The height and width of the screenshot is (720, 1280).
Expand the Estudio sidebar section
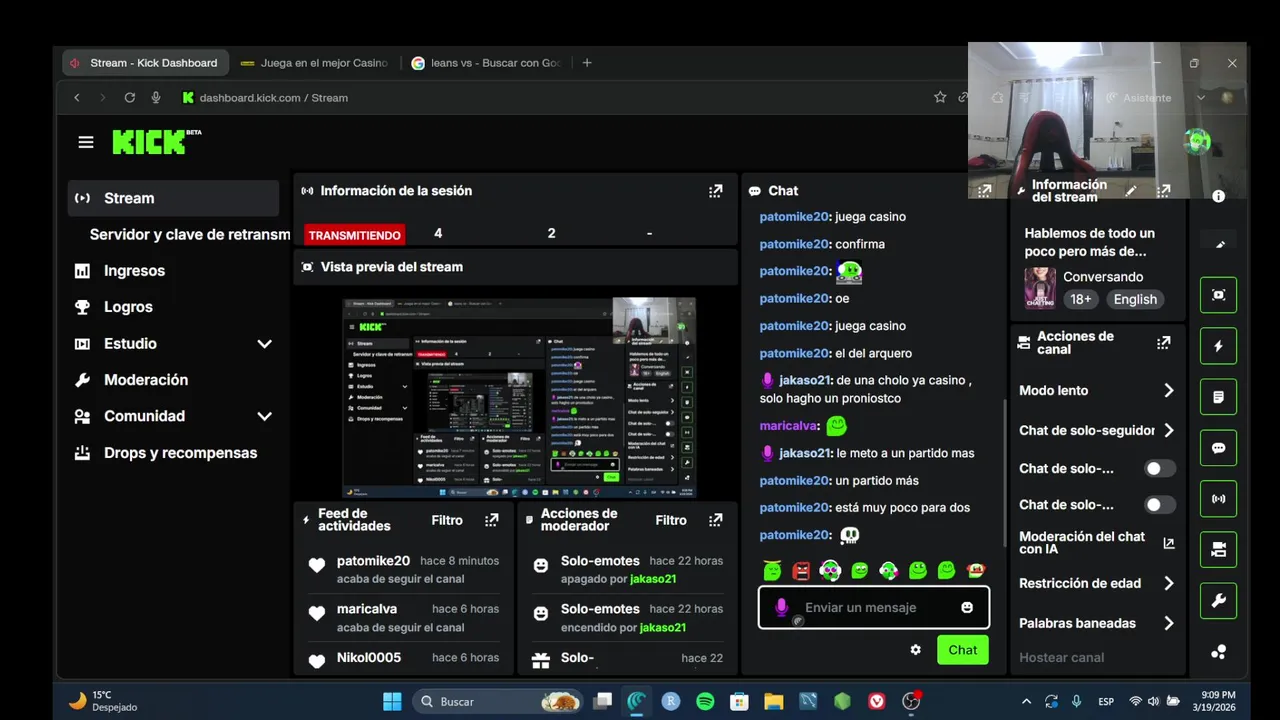click(264, 344)
